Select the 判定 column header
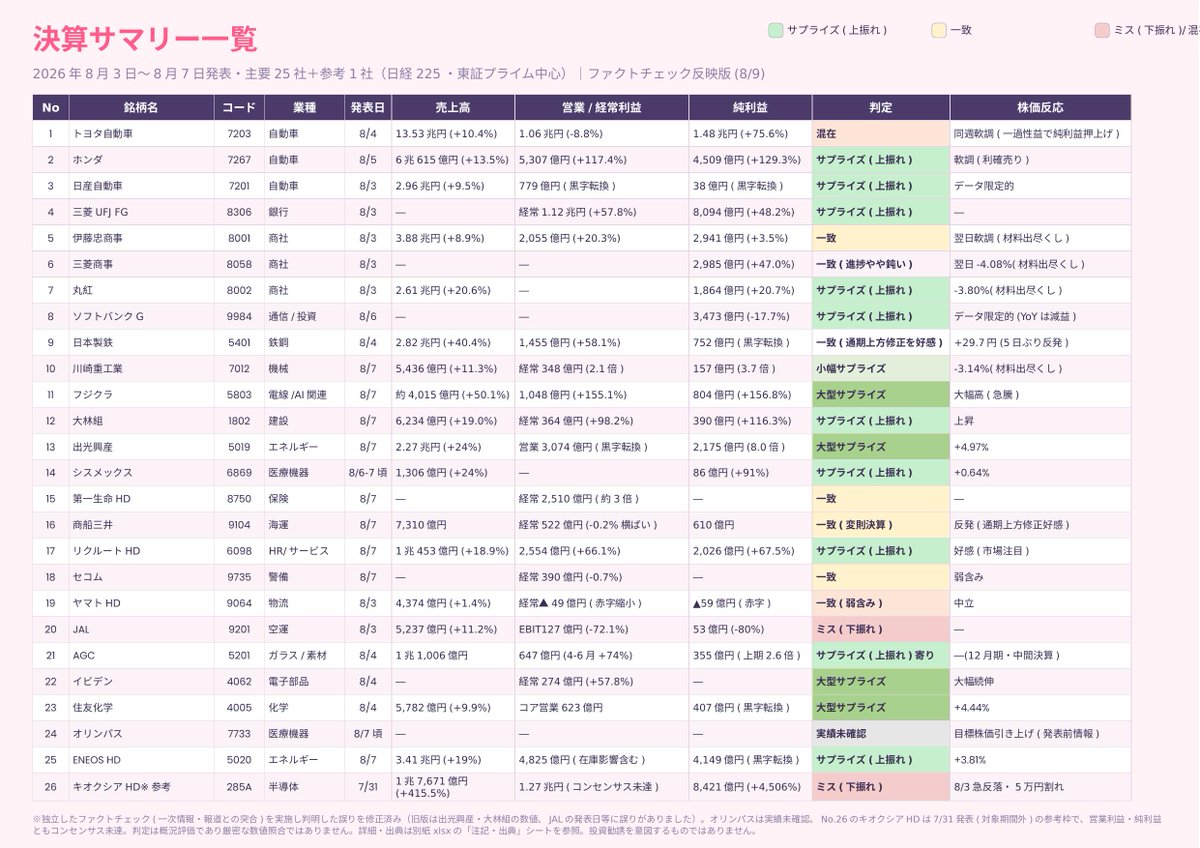The image size is (1200, 848). tap(880, 107)
